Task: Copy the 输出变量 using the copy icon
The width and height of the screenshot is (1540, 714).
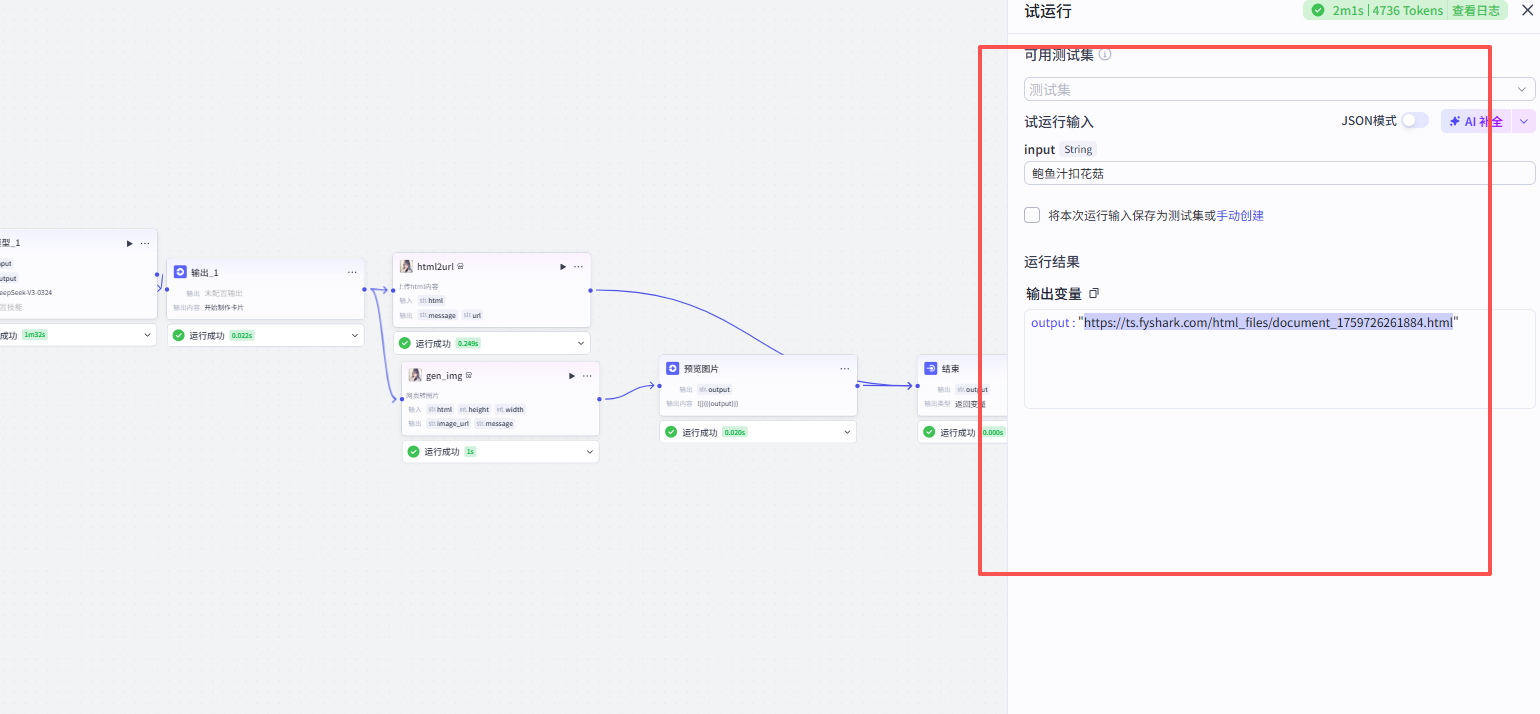Action: coord(1094,293)
